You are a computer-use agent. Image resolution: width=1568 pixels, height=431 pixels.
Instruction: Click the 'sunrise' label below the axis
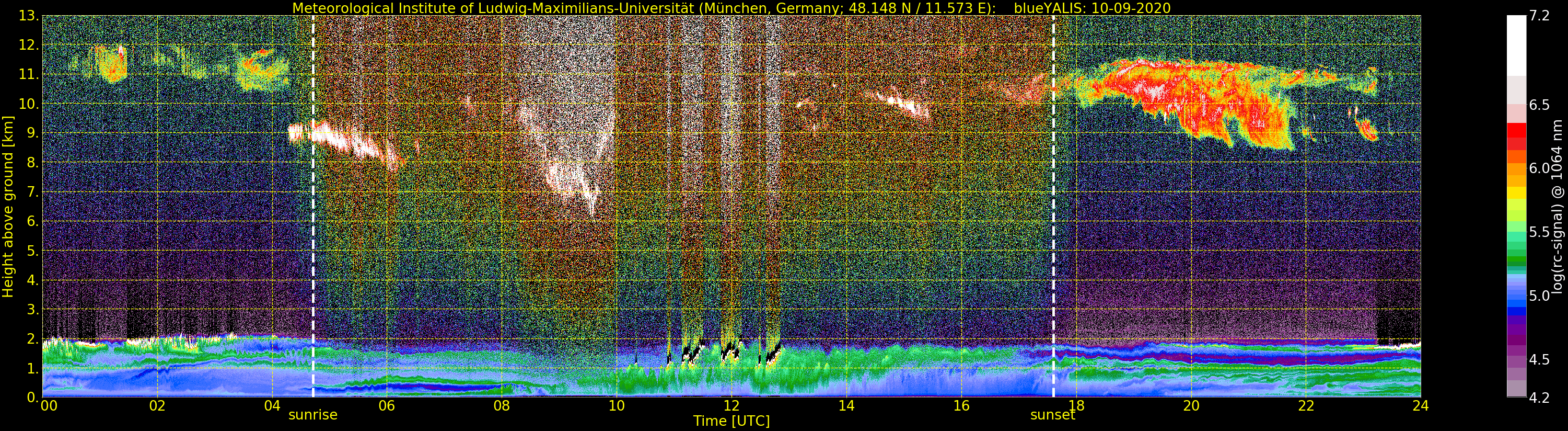tap(313, 415)
